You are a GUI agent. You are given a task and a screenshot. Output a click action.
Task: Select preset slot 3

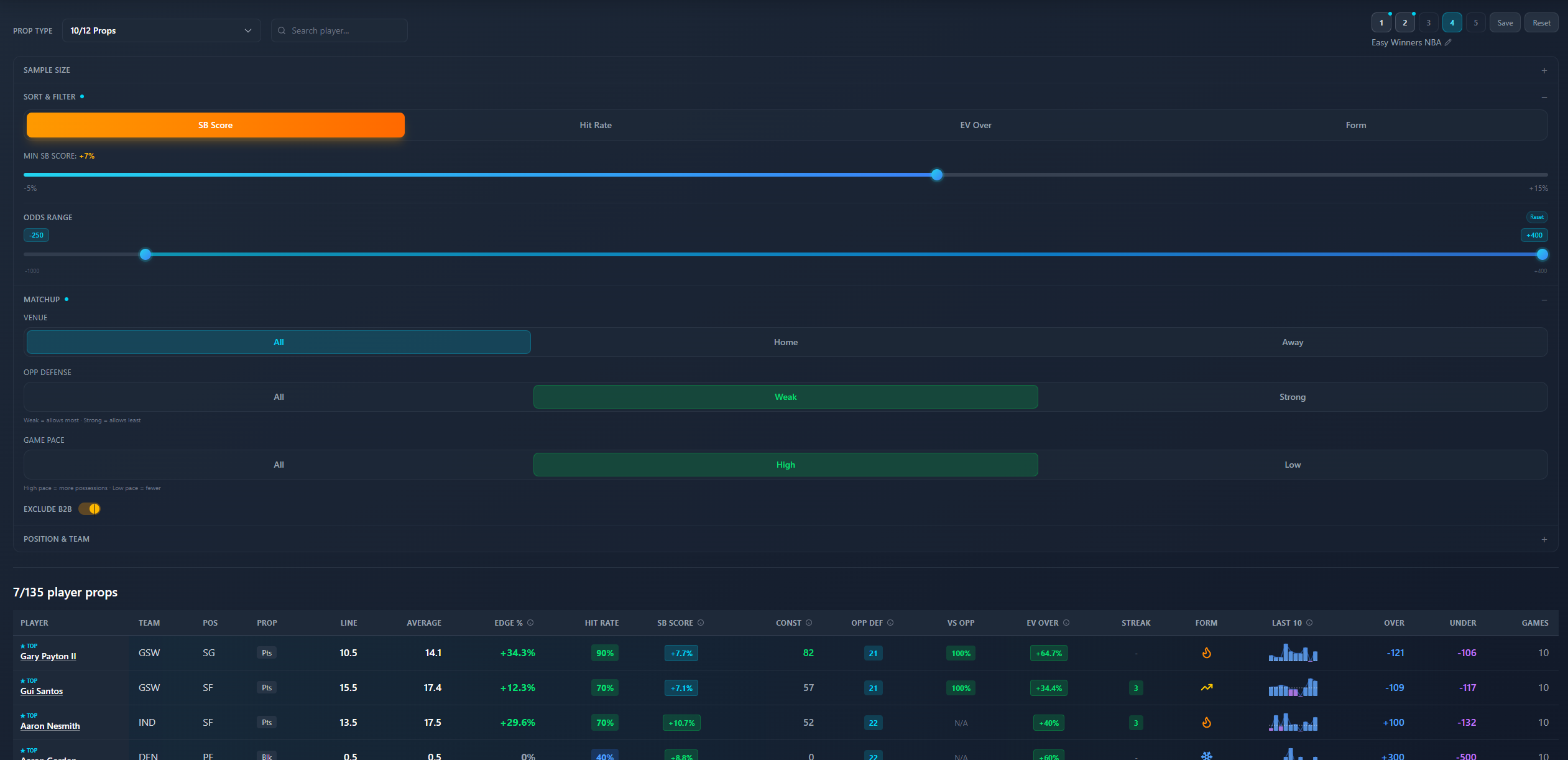click(1428, 22)
